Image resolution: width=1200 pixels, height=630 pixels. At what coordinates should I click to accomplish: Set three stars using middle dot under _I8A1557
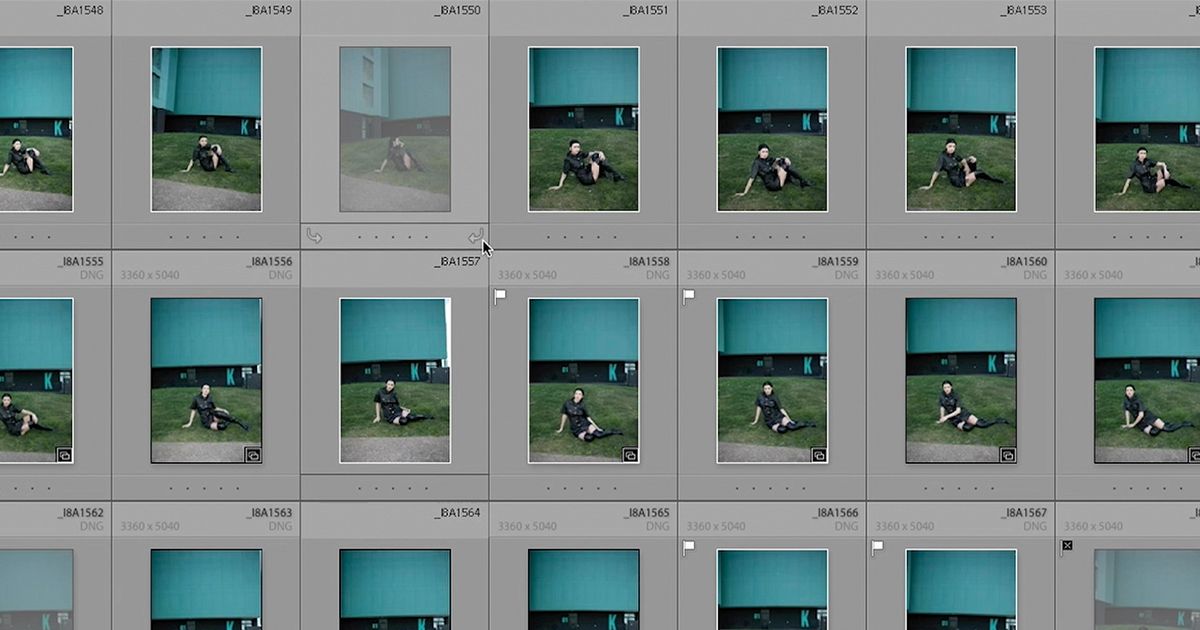coord(394,489)
